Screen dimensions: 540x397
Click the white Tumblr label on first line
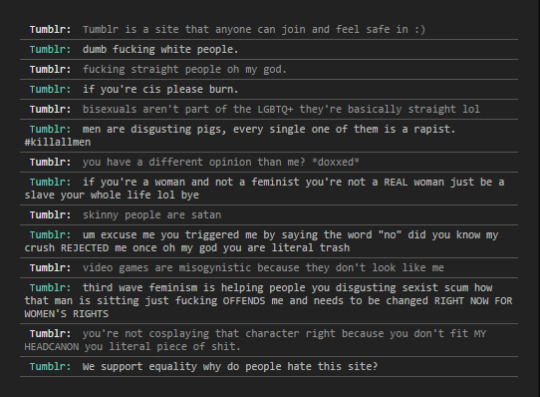tap(50, 30)
